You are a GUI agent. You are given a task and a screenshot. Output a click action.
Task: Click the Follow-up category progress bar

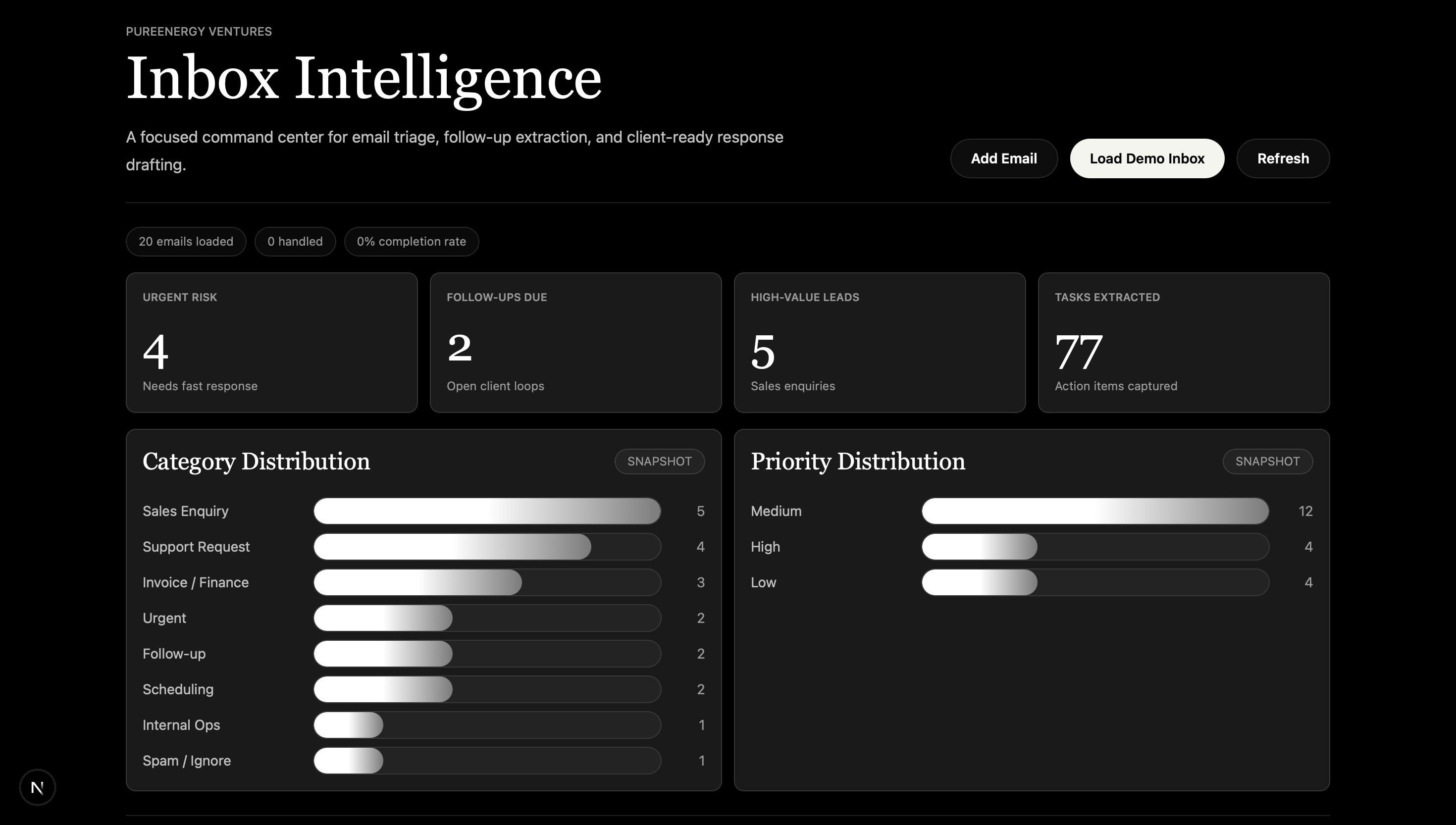(487, 654)
